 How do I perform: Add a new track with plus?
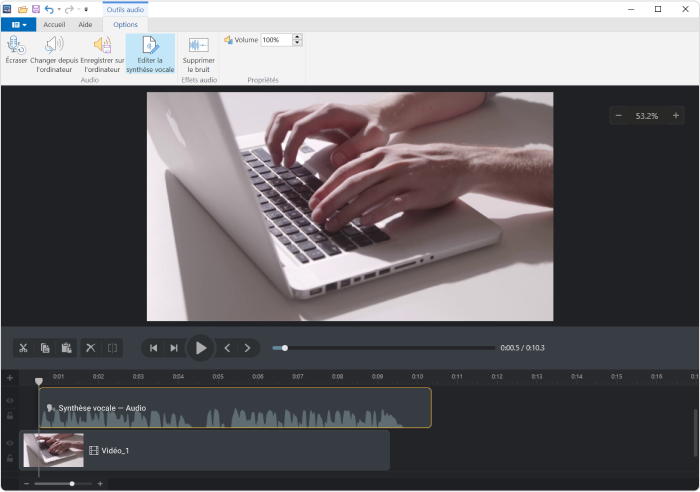pos(10,378)
